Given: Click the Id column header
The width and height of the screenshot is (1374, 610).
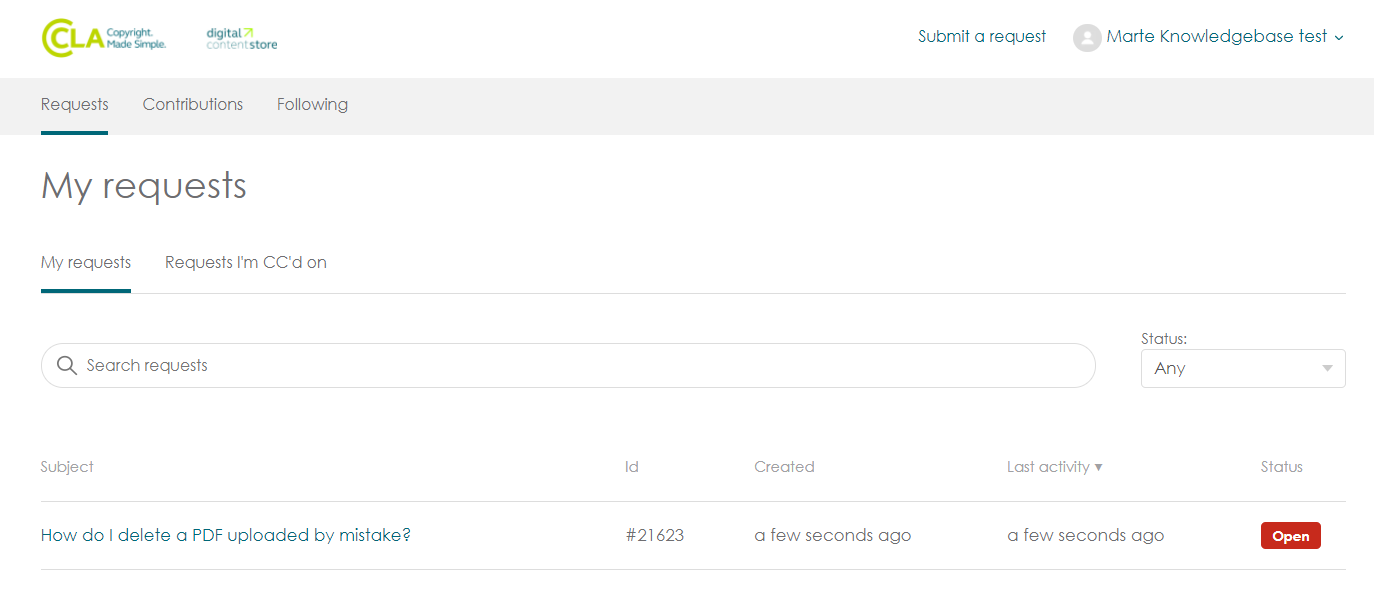Looking at the screenshot, I should click(x=632, y=467).
